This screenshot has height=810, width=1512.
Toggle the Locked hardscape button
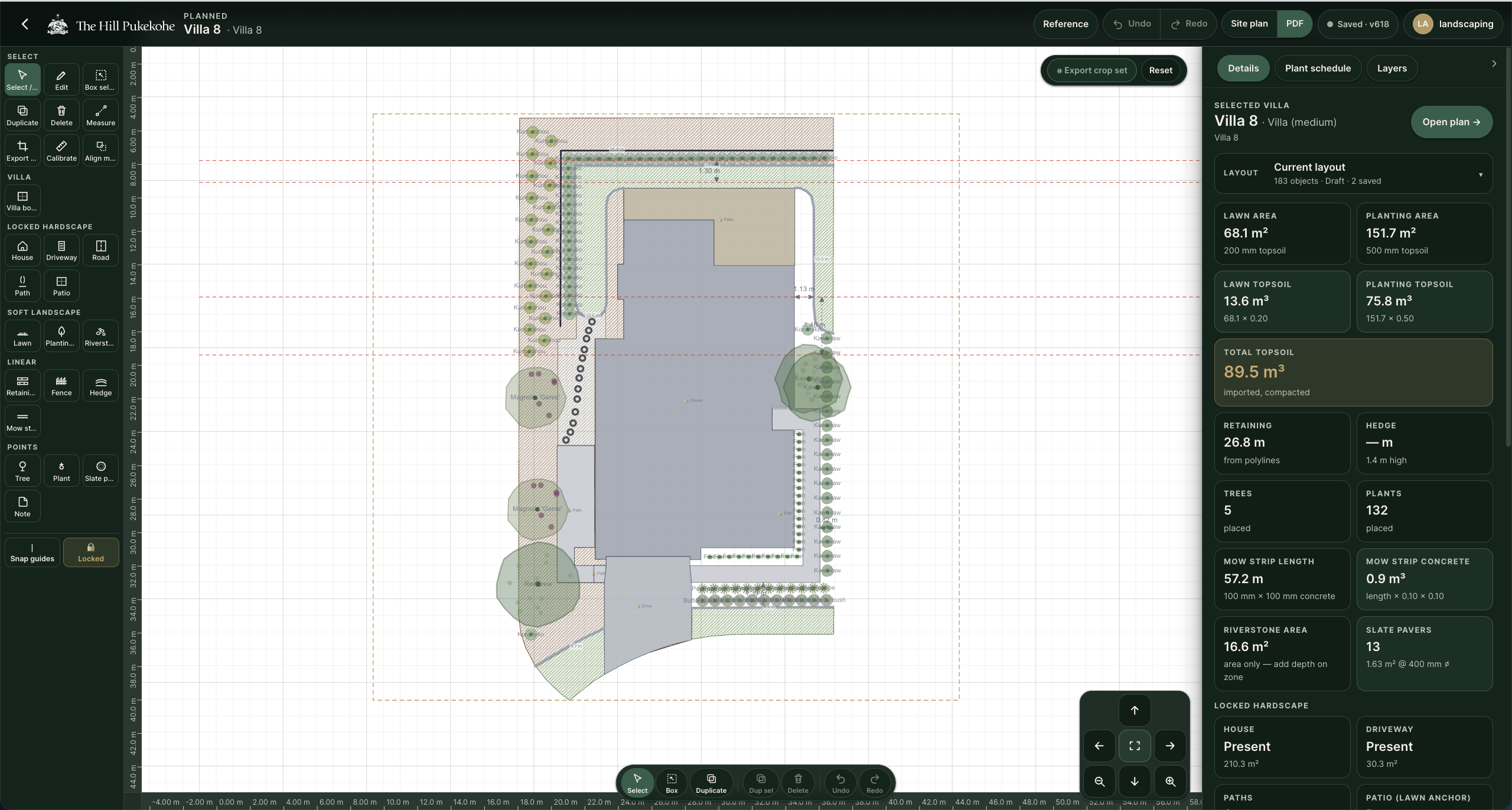tap(91, 552)
